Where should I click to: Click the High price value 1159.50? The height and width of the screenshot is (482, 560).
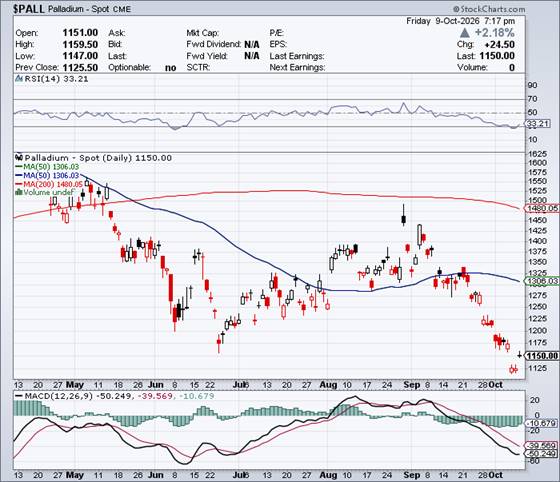pos(80,44)
